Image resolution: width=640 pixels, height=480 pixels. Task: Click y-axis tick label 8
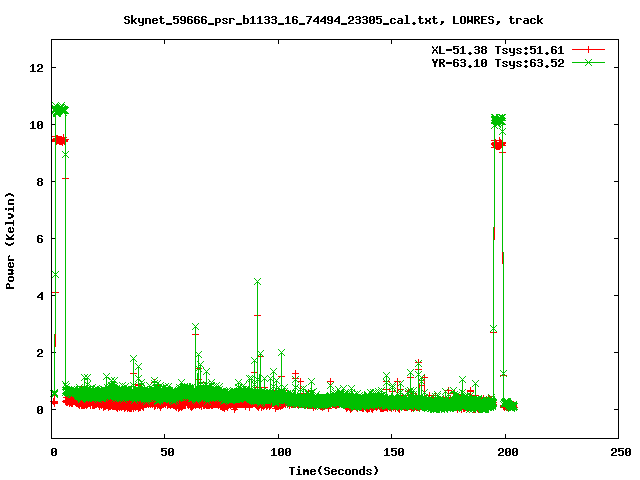(x=40, y=182)
